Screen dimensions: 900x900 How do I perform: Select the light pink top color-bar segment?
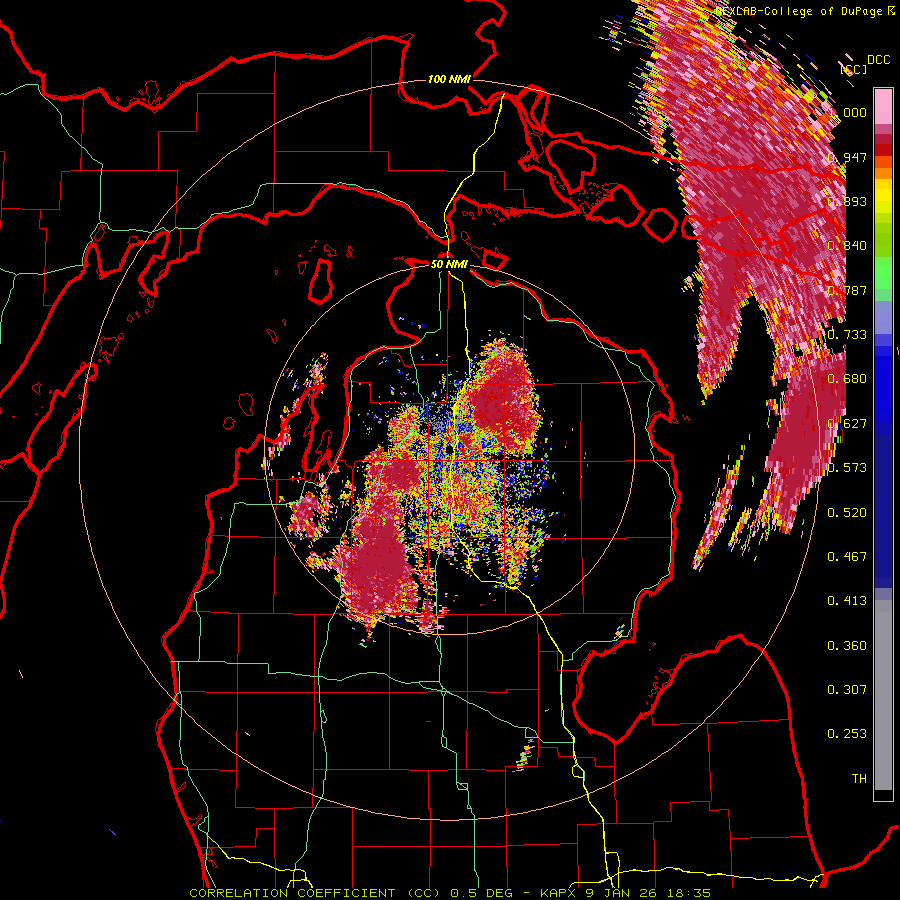tap(883, 107)
